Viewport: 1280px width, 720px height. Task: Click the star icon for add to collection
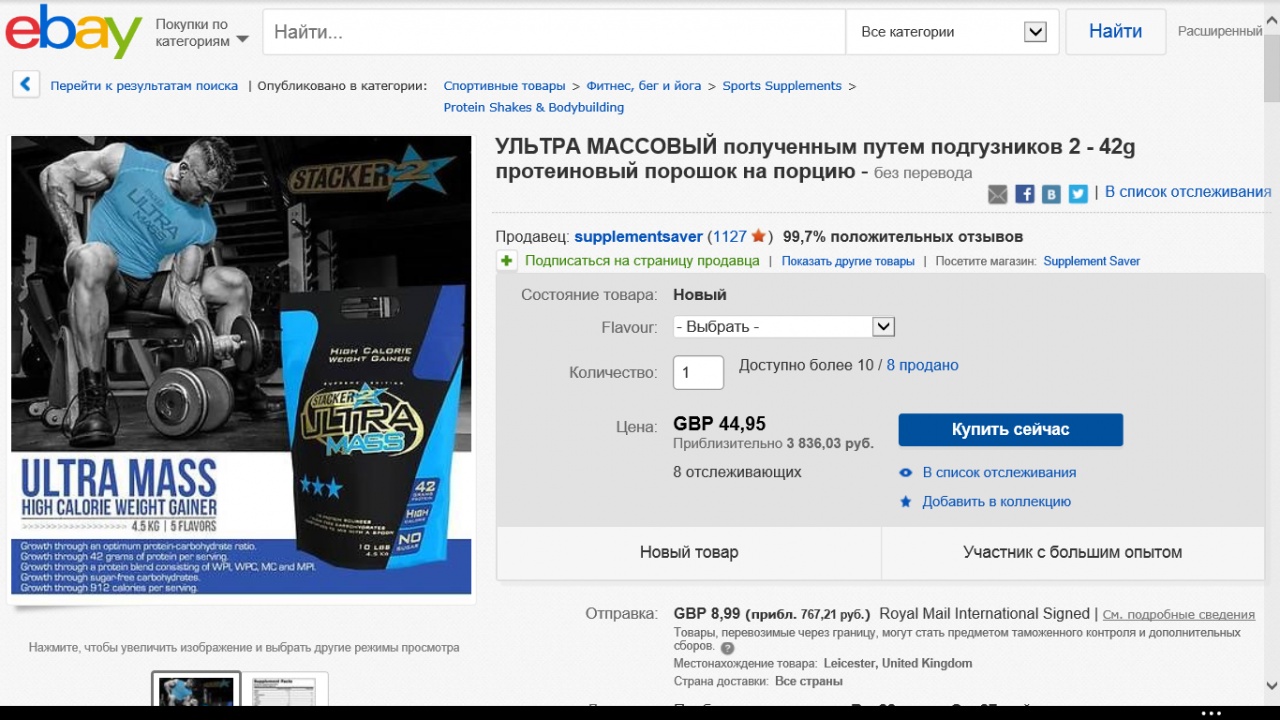click(906, 502)
